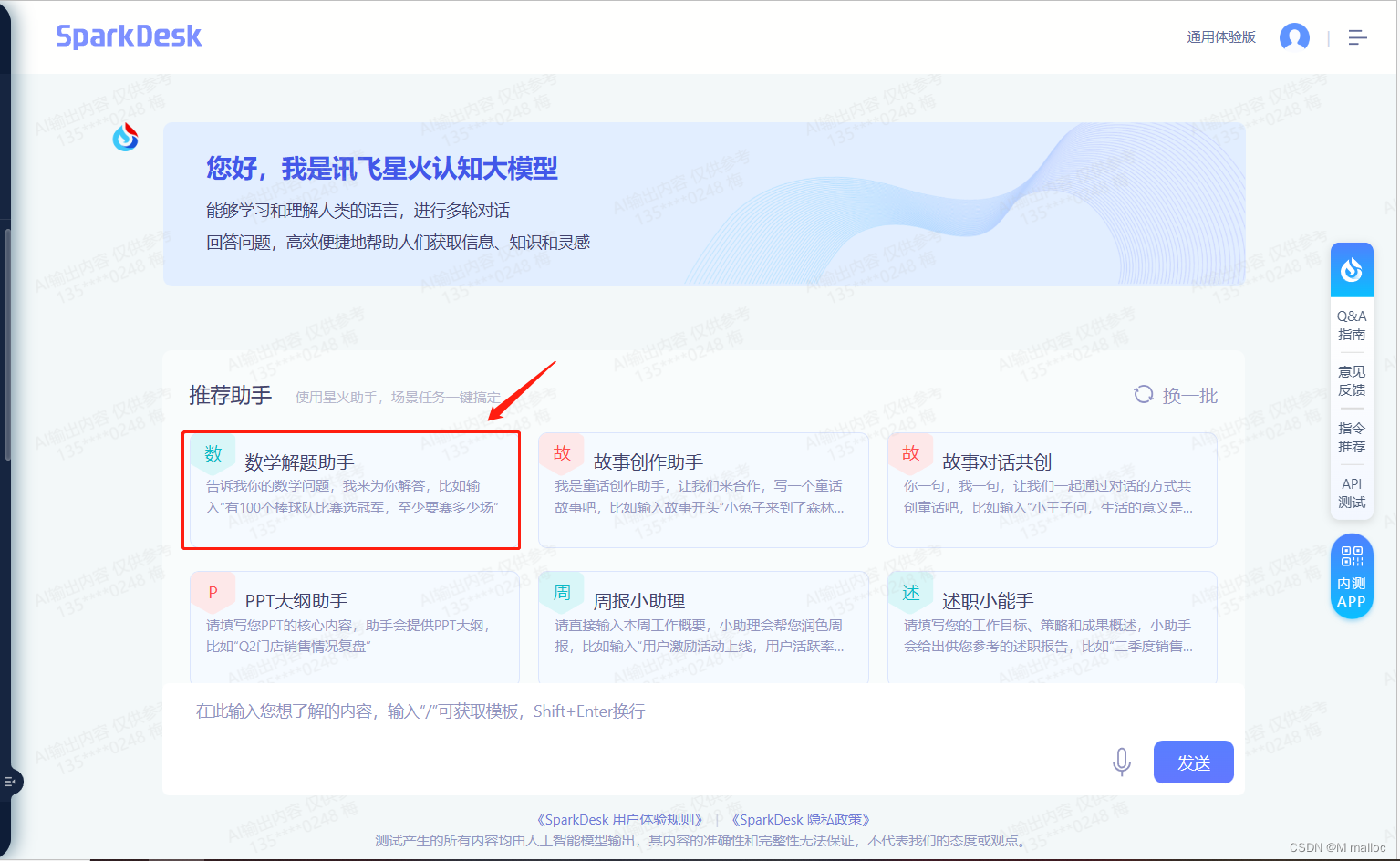The width and height of the screenshot is (1400, 861).
Task: Open the 故事创作助手 card
Action: (x=703, y=490)
